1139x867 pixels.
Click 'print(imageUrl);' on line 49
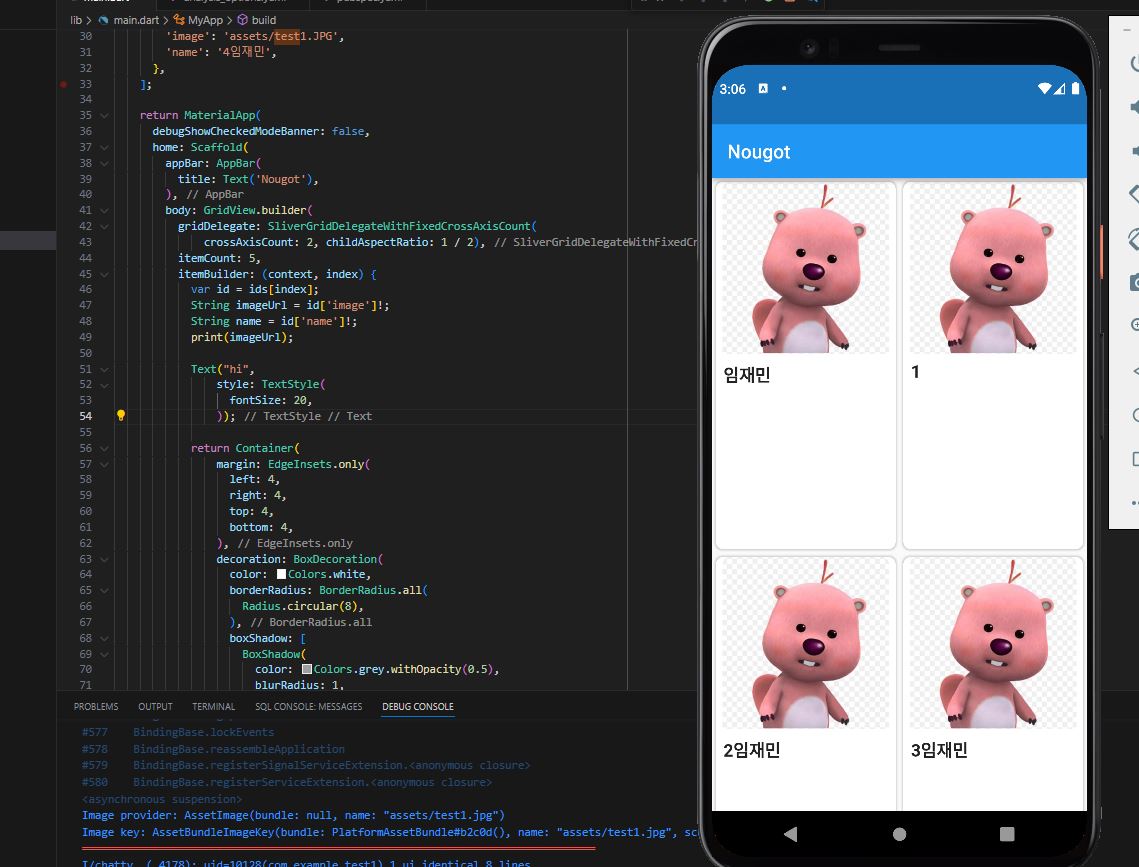pos(242,338)
